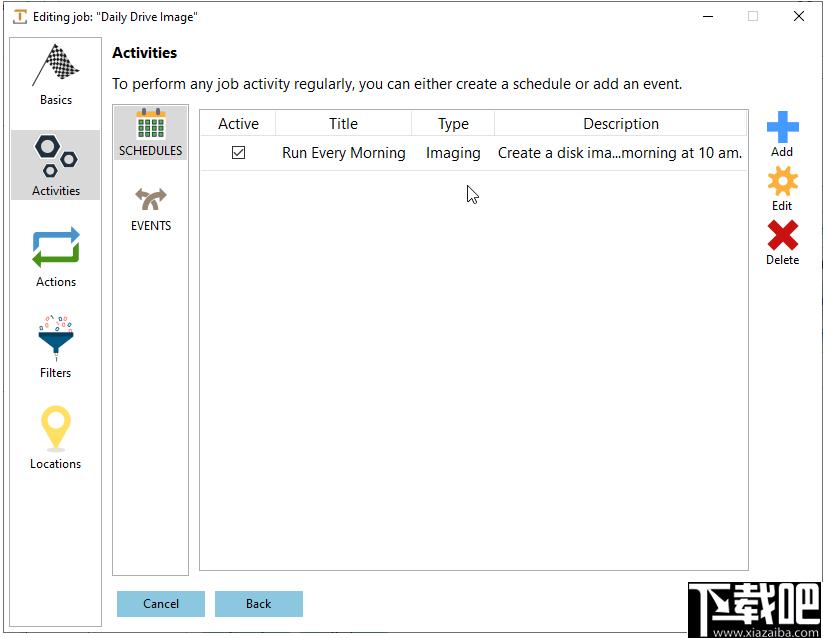Viewport: 823px width, 638px height.
Task: Click the orange gear Edit icon
Action: click(x=782, y=182)
